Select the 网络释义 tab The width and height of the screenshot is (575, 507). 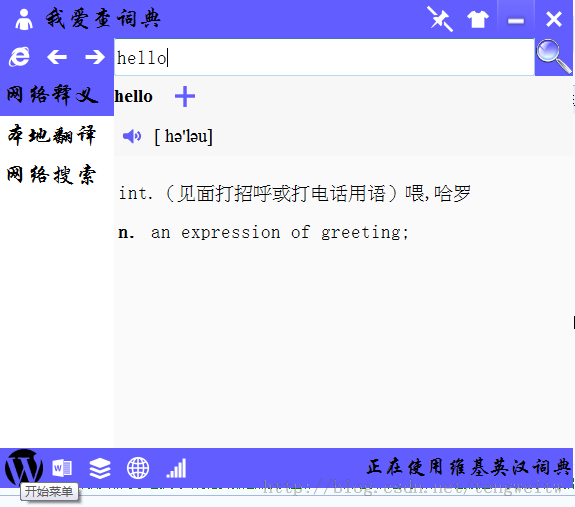pyautogui.click(x=52, y=95)
